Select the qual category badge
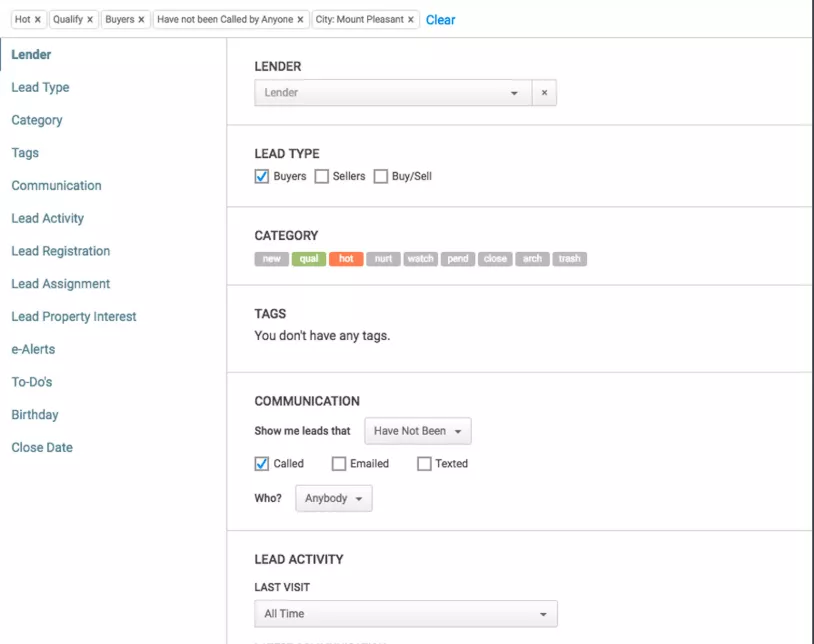This screenshot has height=644, width=814. click(308, 259)
